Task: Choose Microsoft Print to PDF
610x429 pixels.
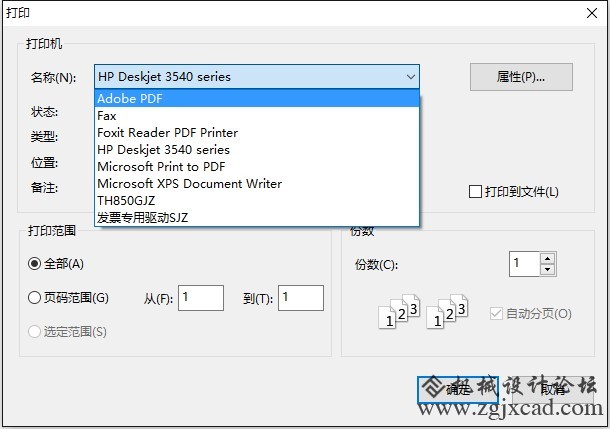Action: click(257, 166)
